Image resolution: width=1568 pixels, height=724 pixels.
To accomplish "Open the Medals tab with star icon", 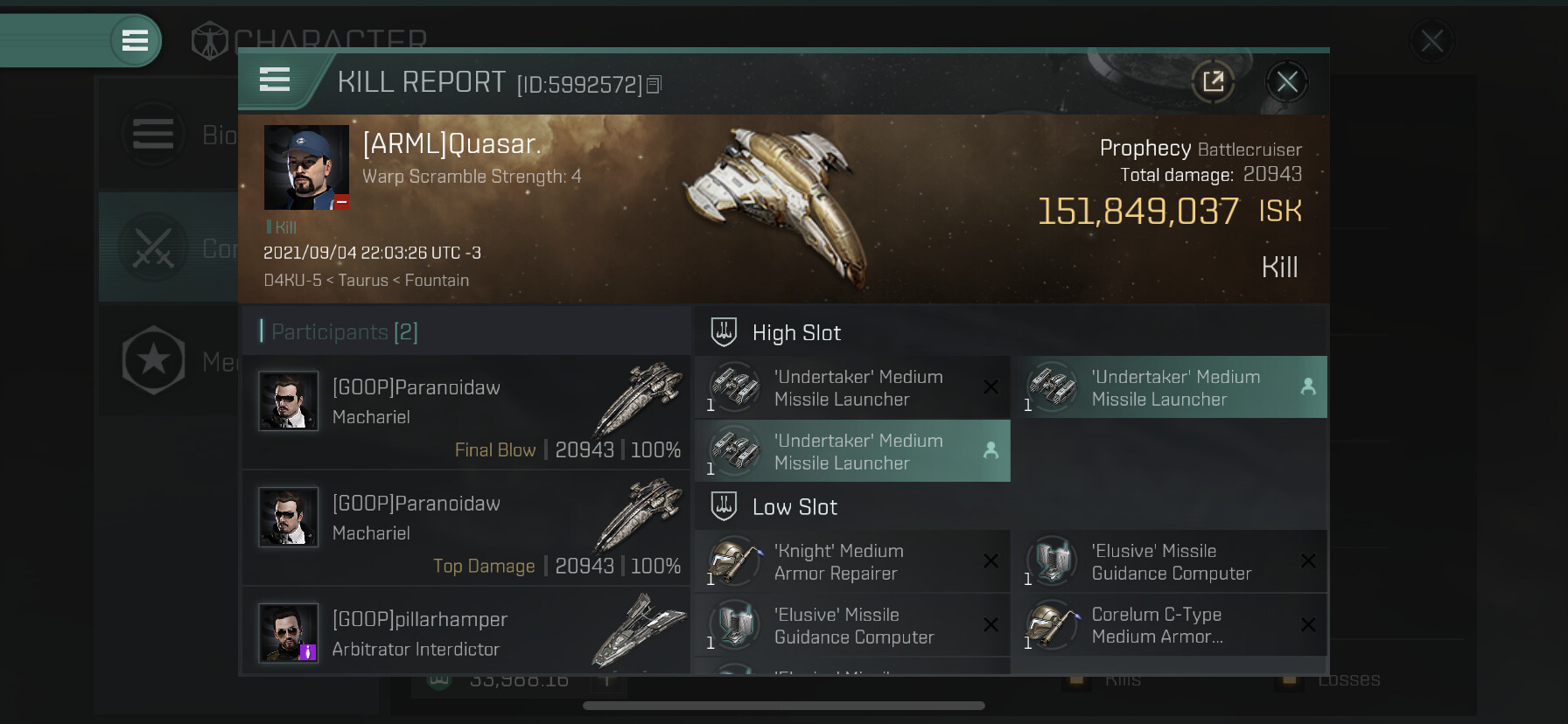I will [166, 360].
